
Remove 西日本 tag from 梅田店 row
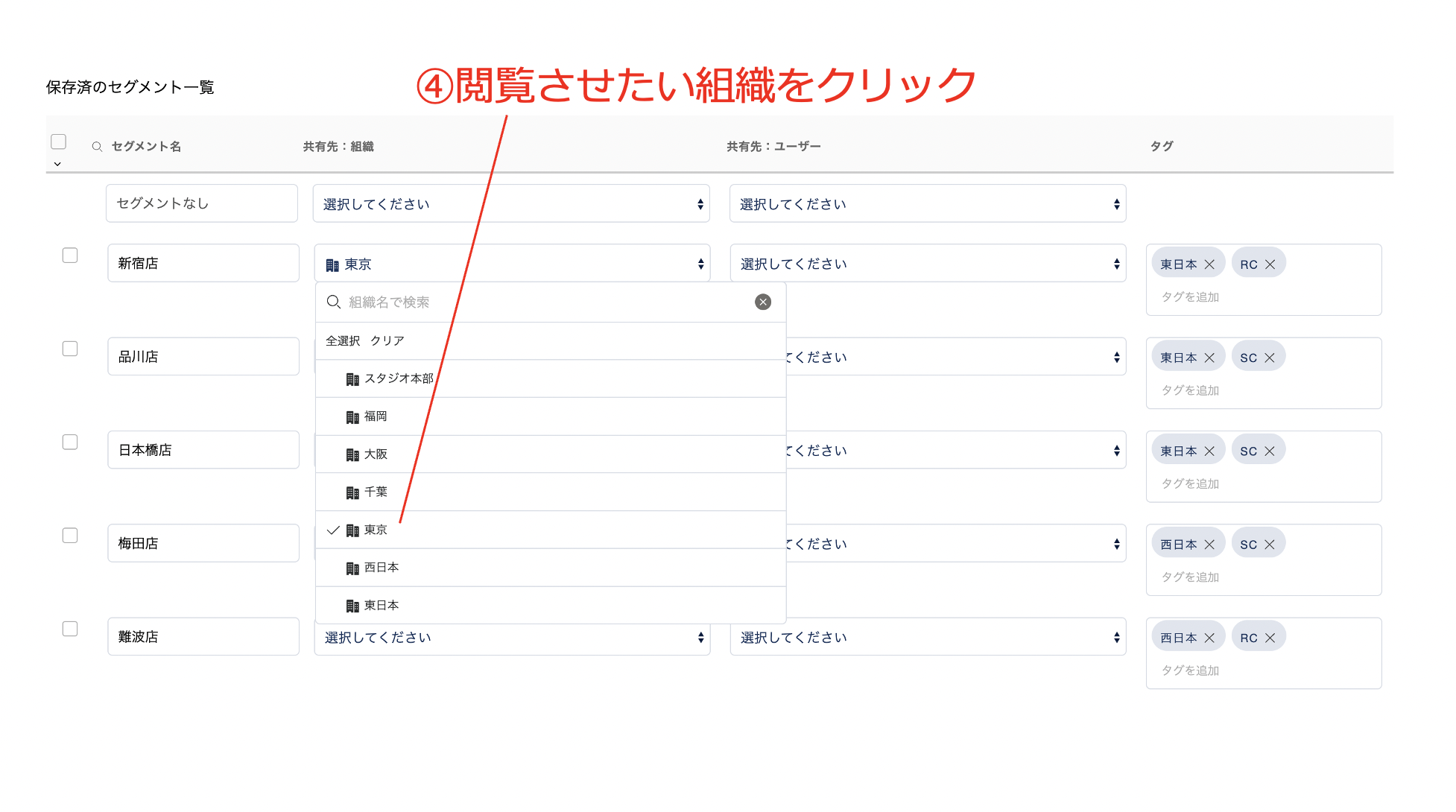1209,545
